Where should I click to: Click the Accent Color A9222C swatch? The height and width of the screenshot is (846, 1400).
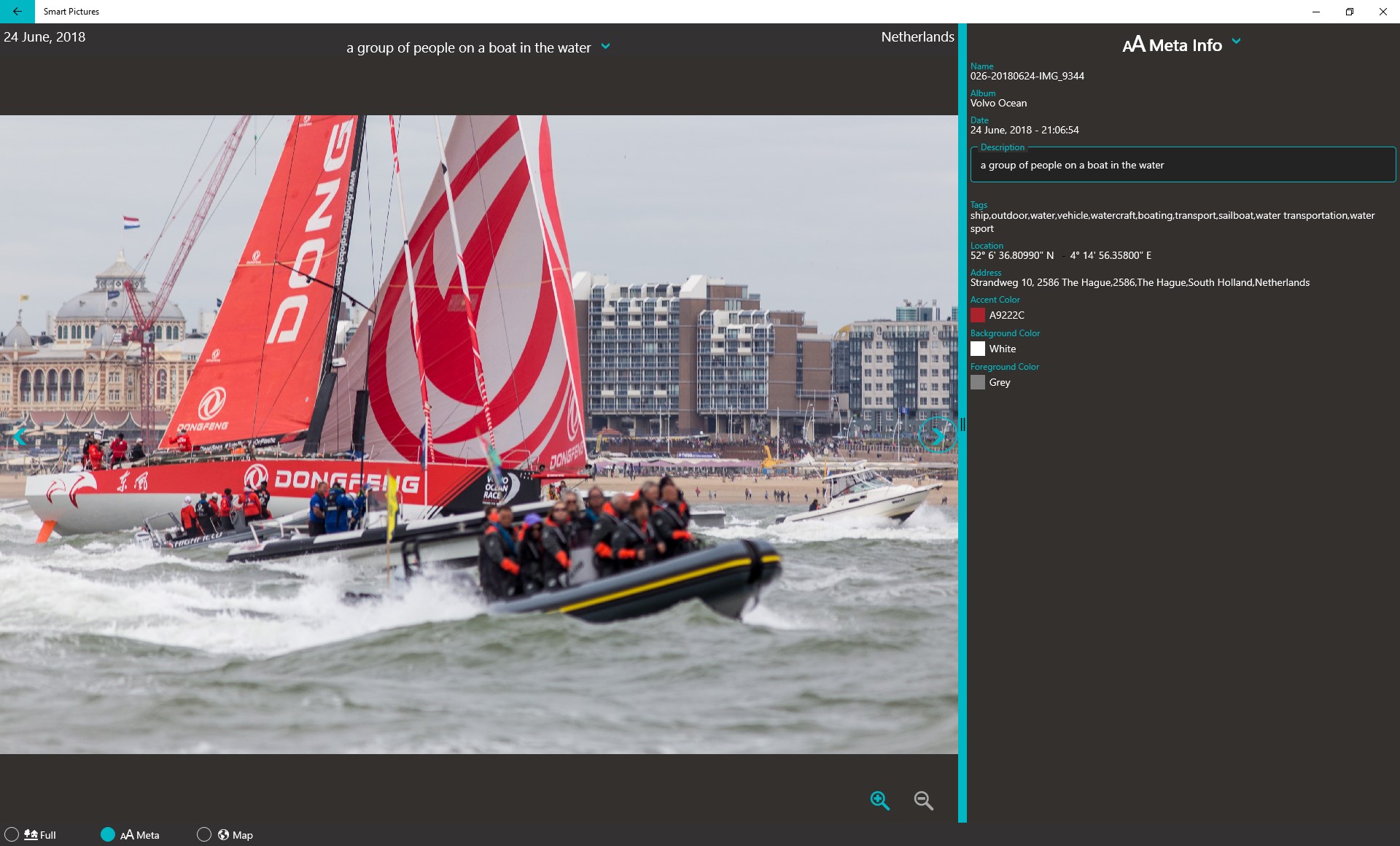978,315
